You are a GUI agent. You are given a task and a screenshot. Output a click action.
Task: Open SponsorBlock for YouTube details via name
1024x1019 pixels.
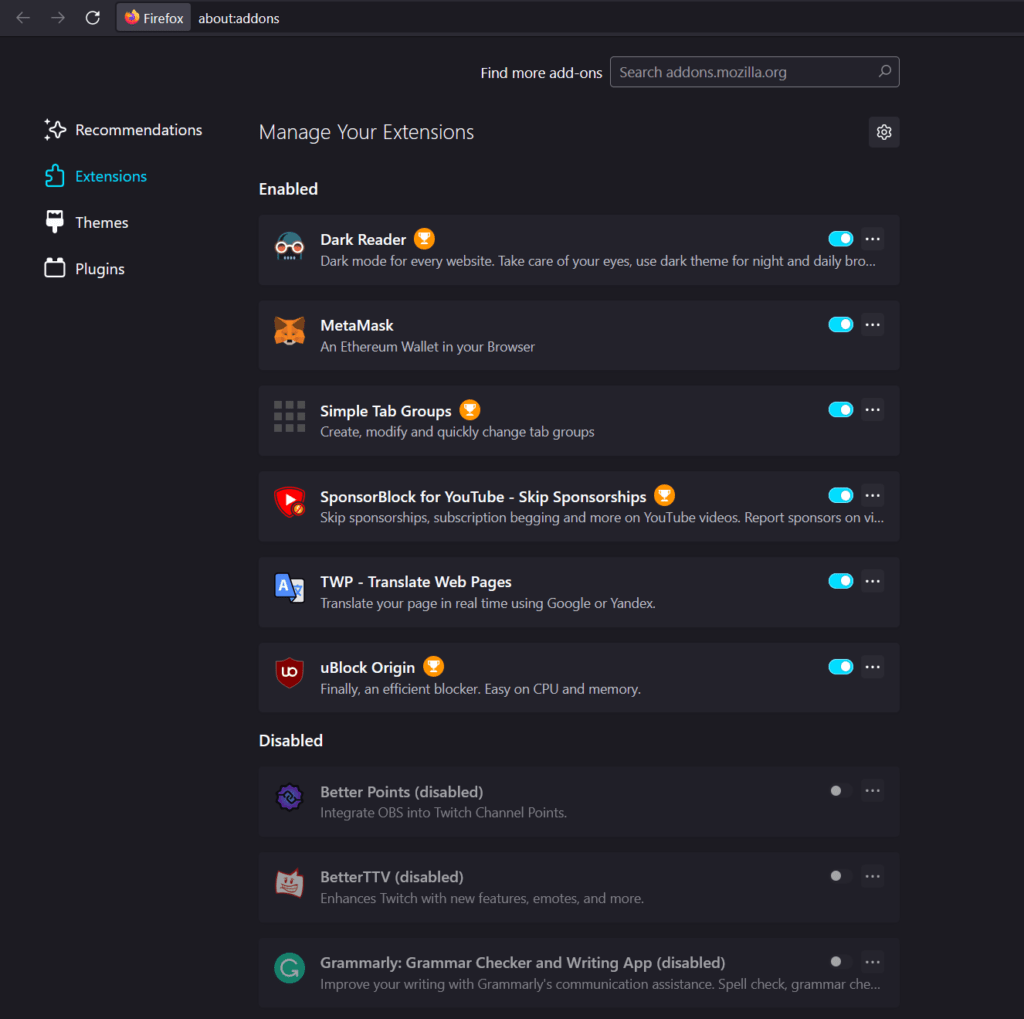click(x=483, y=497)
